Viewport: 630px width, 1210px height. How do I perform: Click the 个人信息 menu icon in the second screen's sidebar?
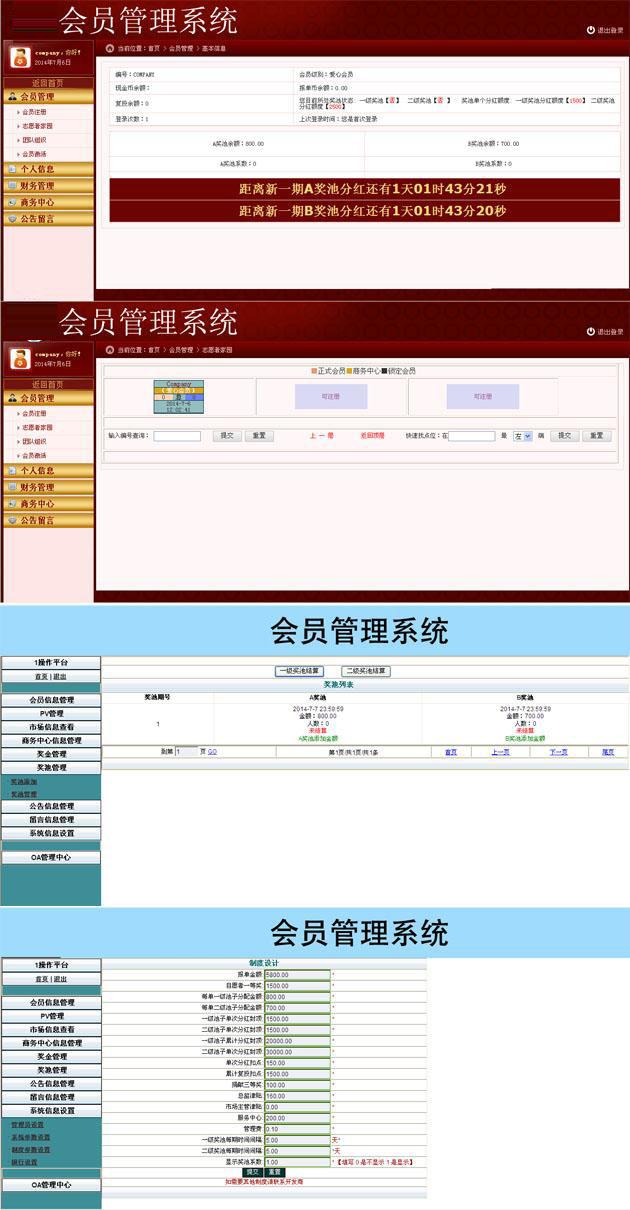tap(12, 470)
